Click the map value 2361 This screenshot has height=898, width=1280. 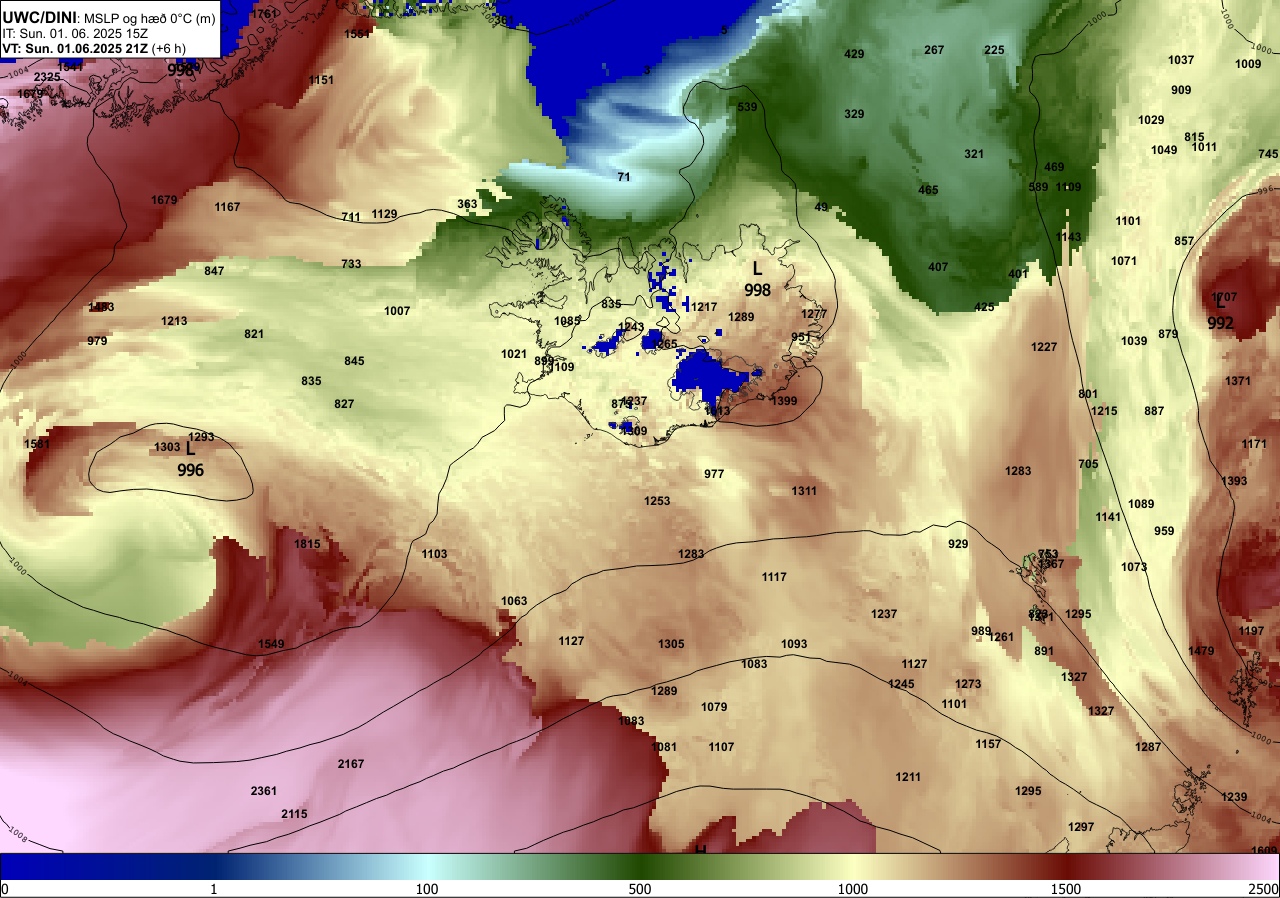(x=264, y=791)
